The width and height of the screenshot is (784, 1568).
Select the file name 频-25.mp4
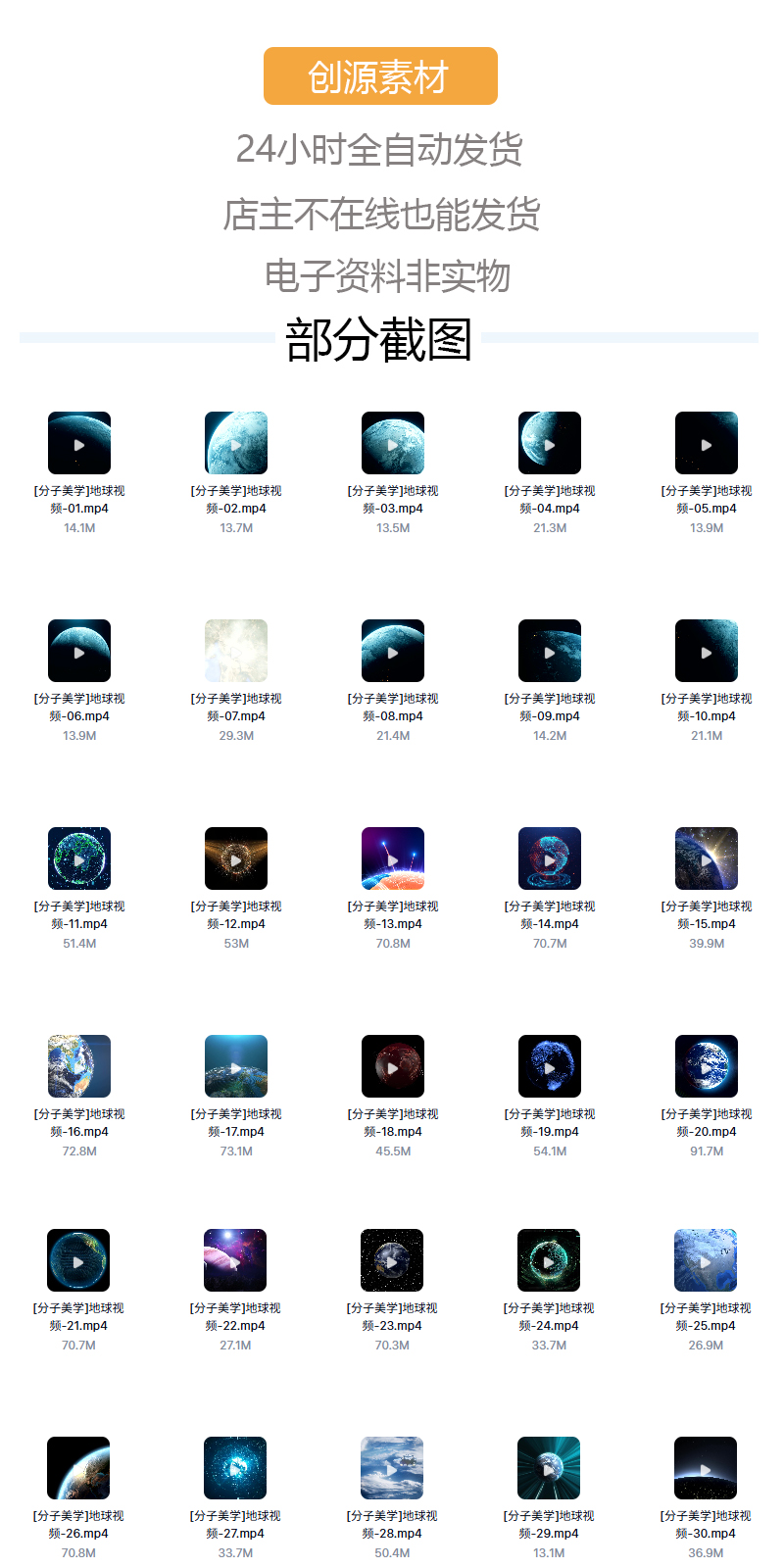pos(706,1326)
